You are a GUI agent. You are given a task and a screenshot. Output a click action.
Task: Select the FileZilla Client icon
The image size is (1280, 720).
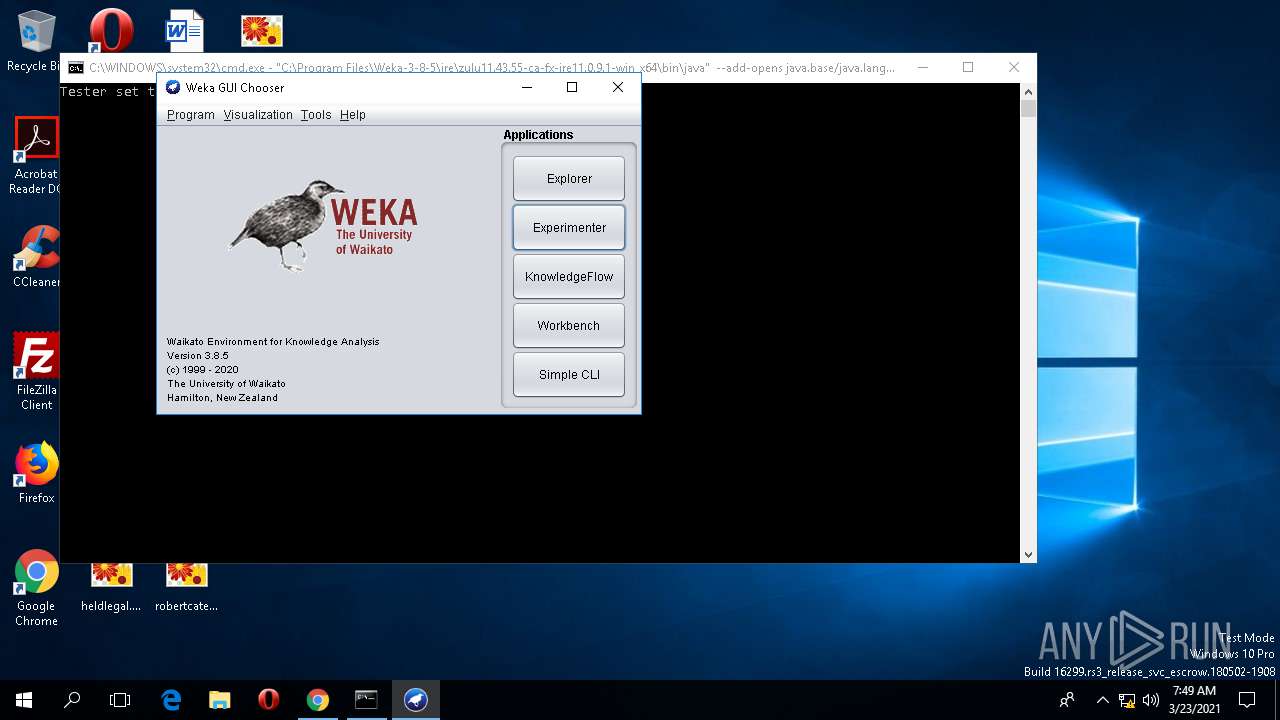pos(36,371)
